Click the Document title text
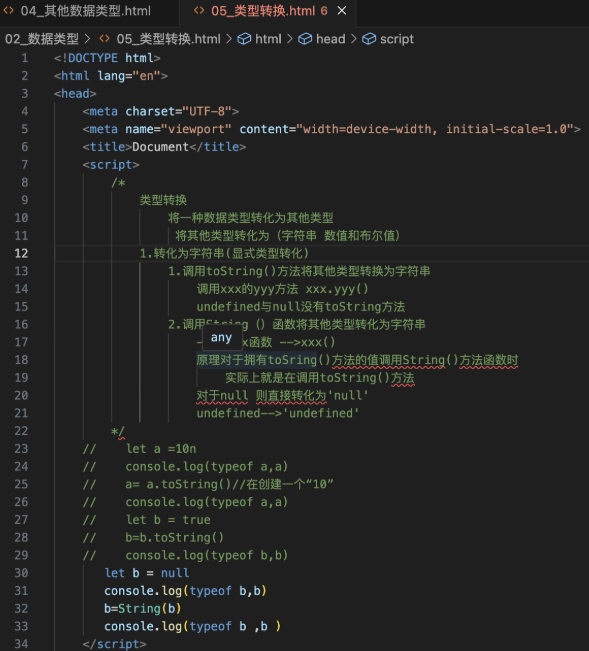 coord(161,147)
